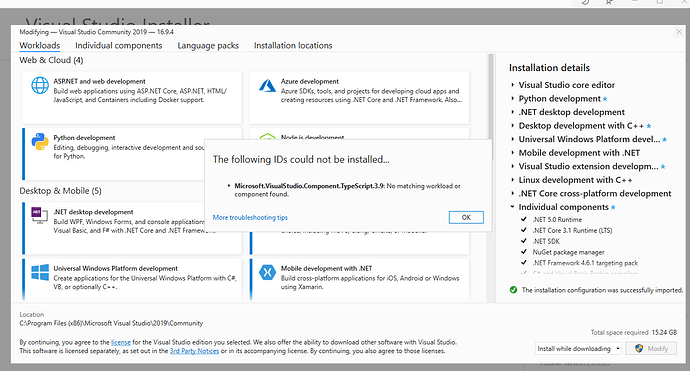Click the Modify button
690x371 pixels.
tap(651, 348)
